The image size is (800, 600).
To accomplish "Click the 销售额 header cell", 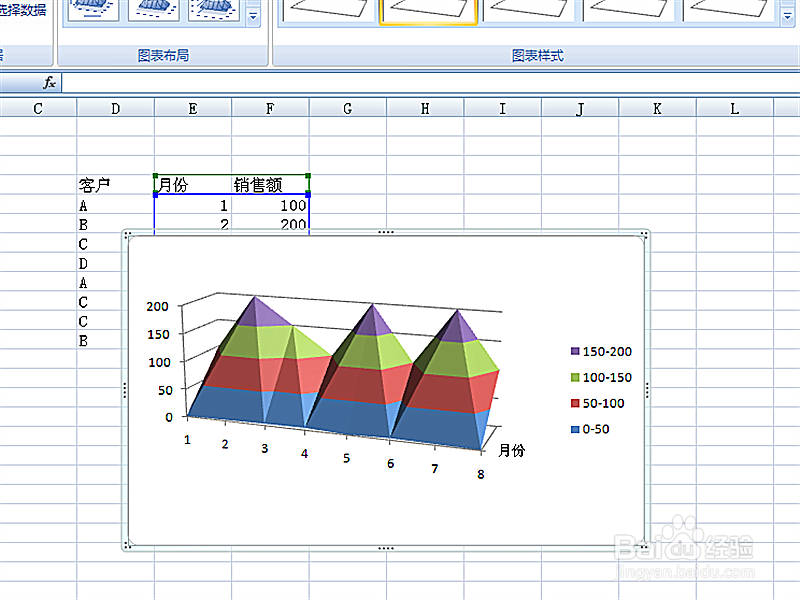I will [270, 185].
